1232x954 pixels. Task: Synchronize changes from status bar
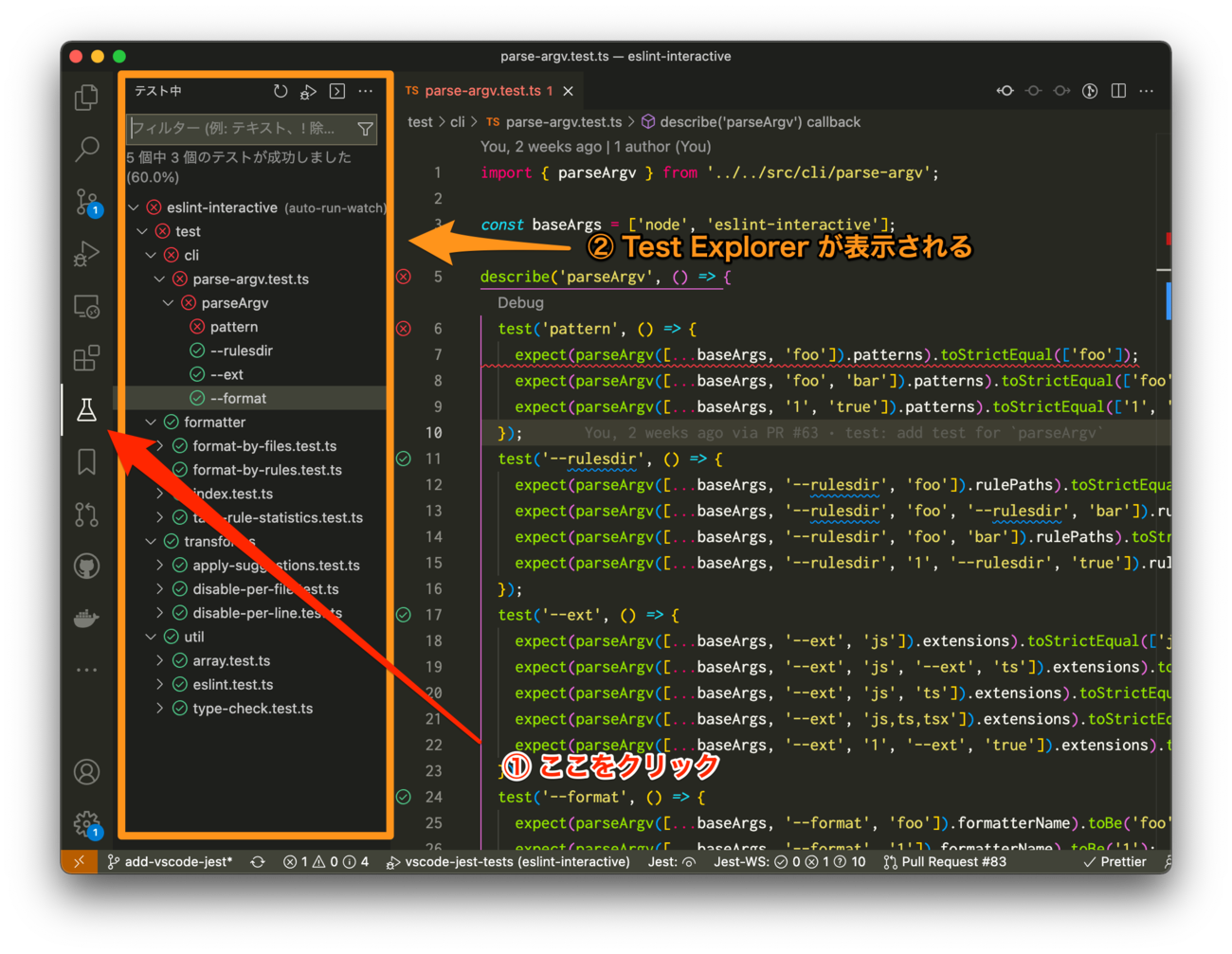click(x=258, y=862)
